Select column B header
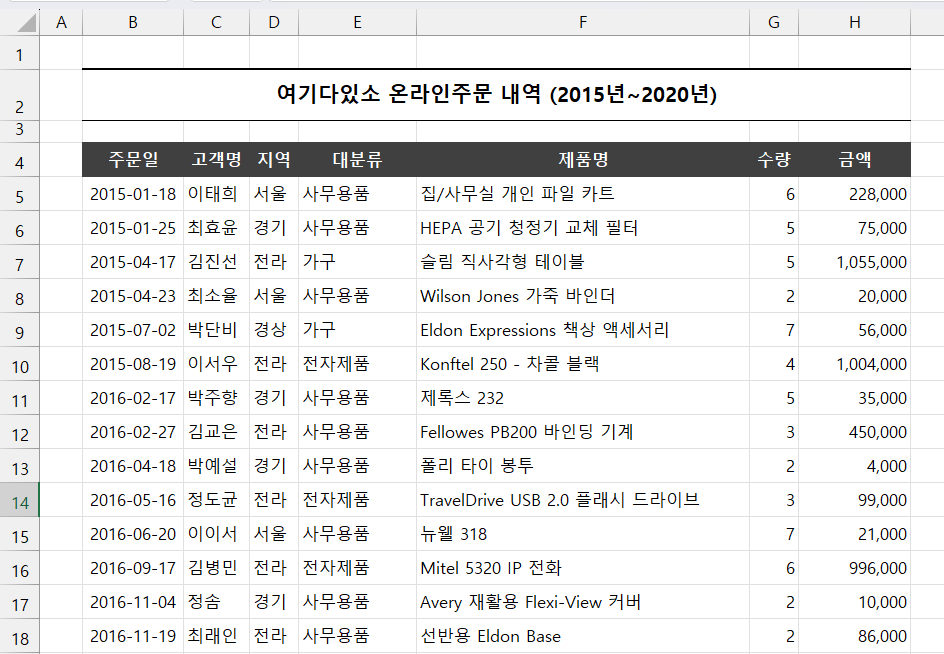944x654 pixels. pos(133,22)
